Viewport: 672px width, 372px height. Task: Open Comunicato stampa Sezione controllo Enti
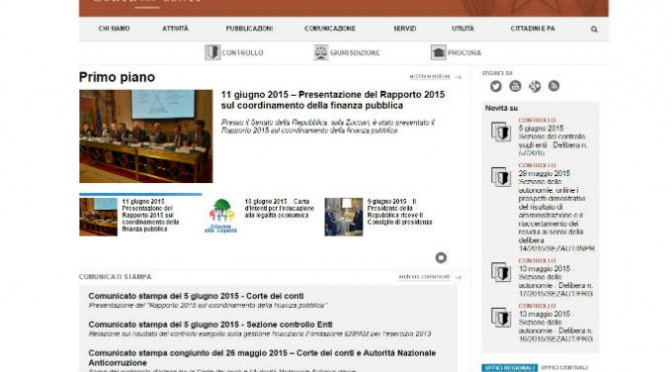click(x=210, y=324)
